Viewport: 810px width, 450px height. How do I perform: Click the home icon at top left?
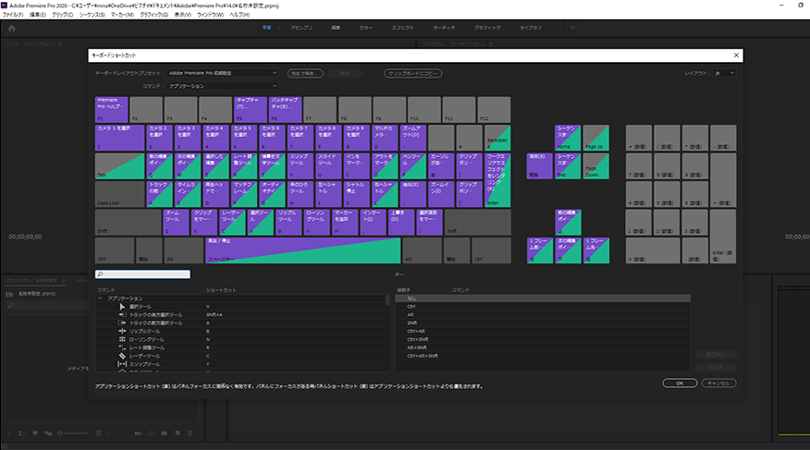point(12,29)
